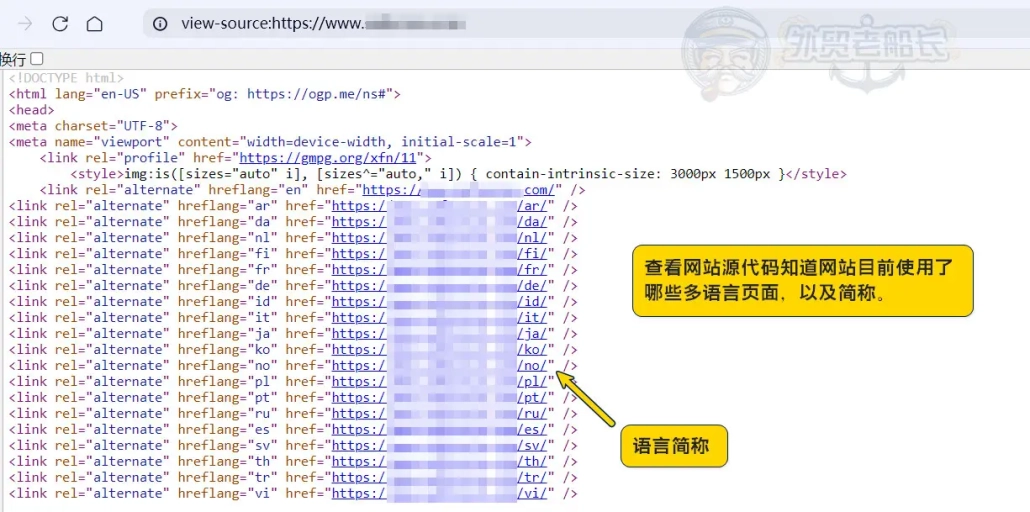Image resolution: width=1030 pixels, height=512 pixels.
Task: Click the meta charset="UTF-8" line
Action: pos(93,126)
